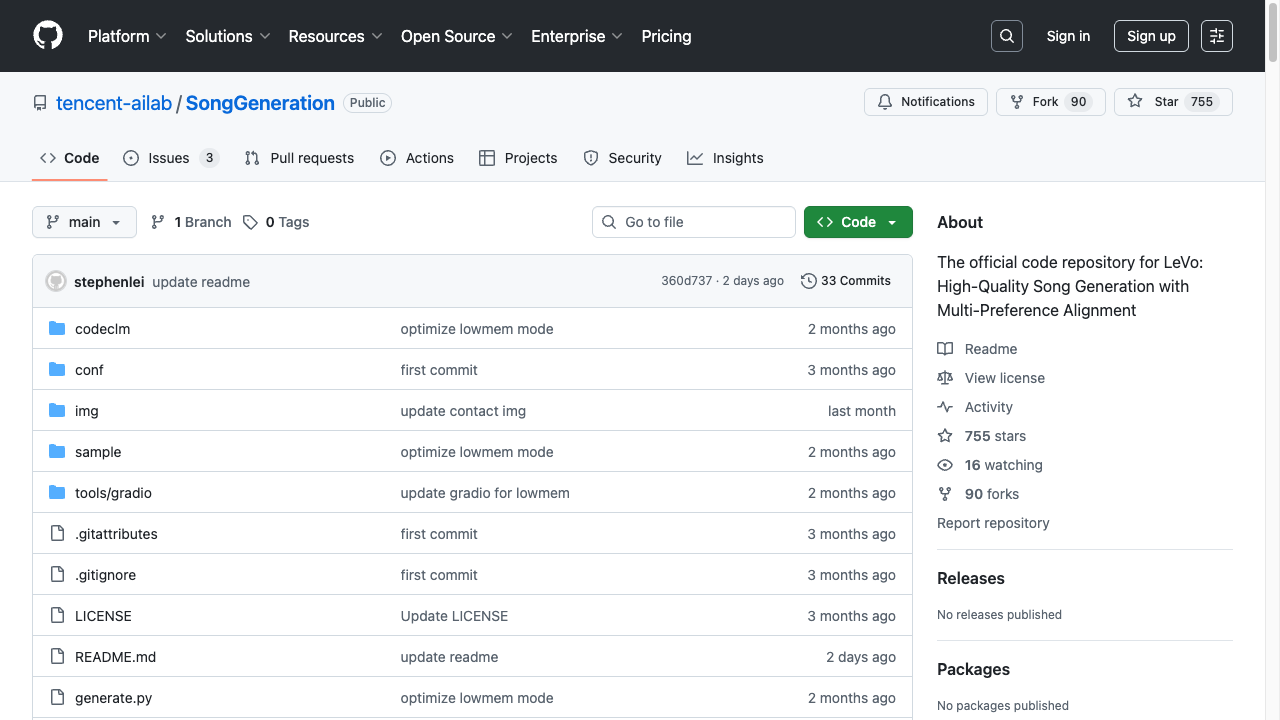Open the Resources menu chevron

377,37
